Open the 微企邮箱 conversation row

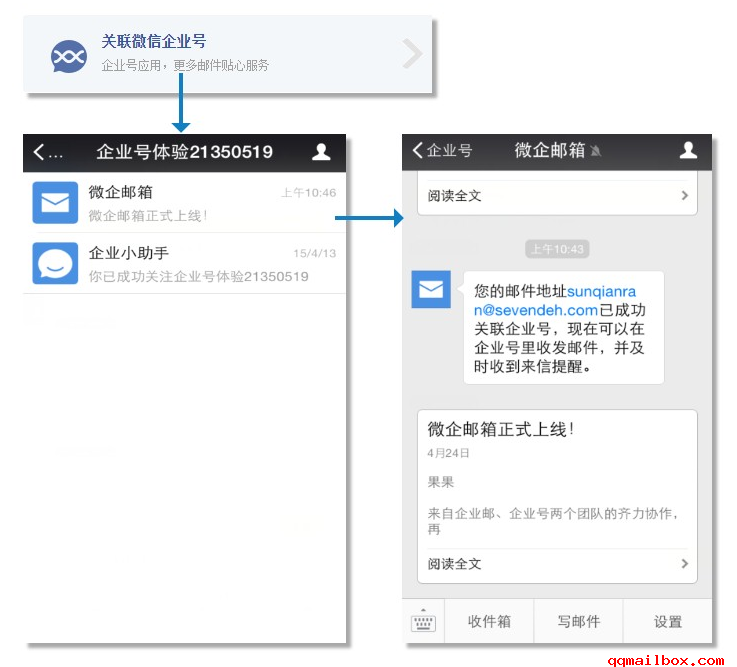(184, 203)
